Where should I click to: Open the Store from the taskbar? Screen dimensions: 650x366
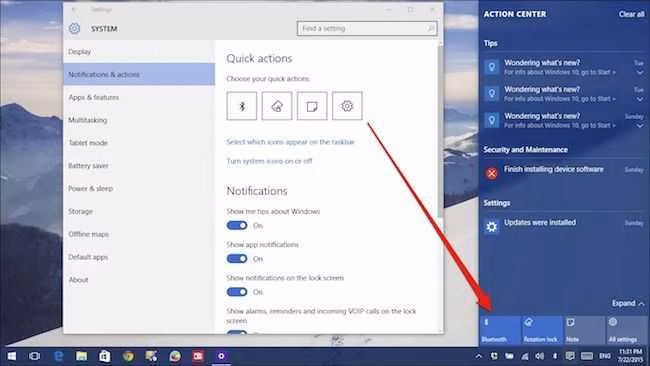[x=105, y=356]
